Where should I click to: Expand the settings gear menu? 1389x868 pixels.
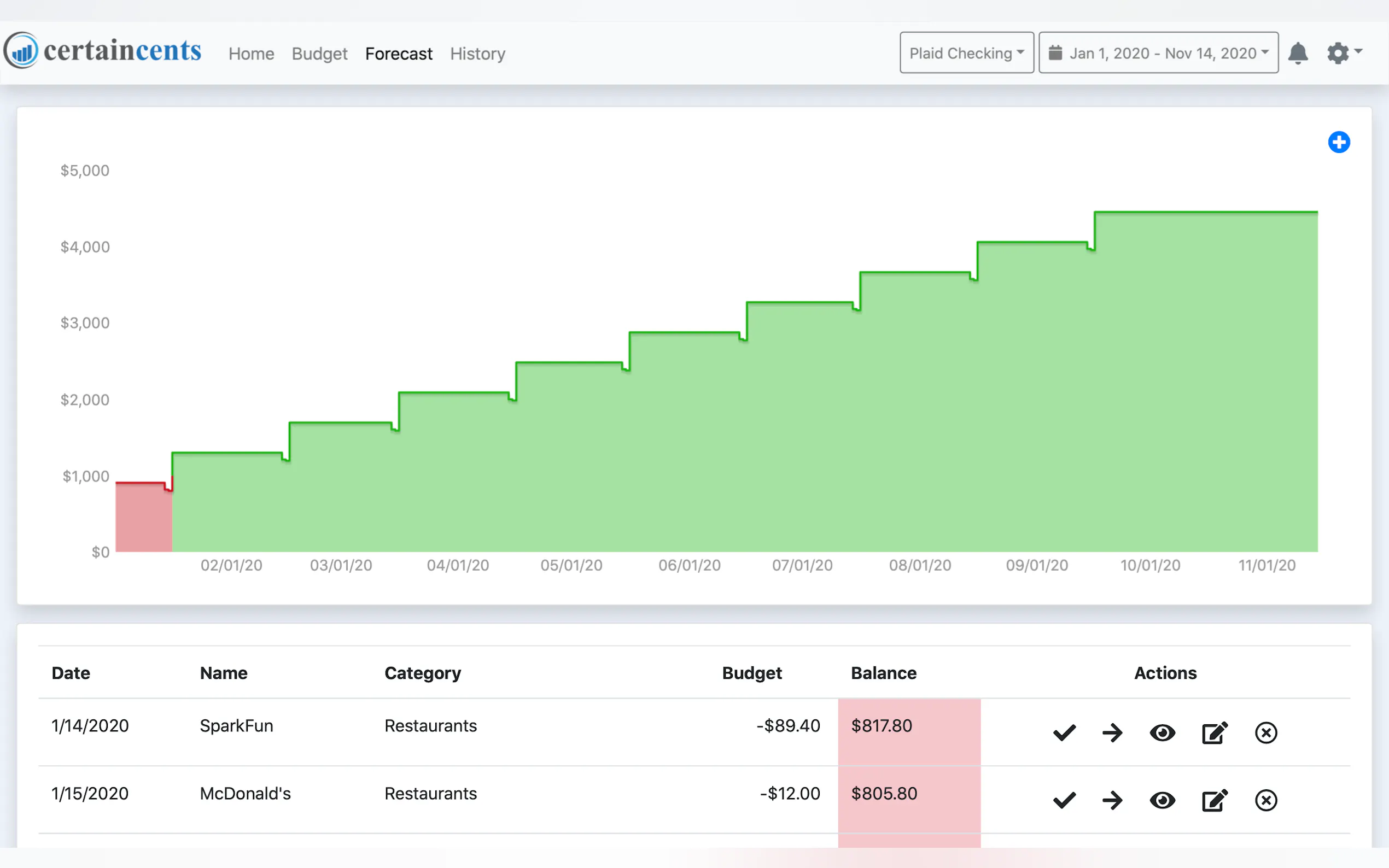point(1344,53)
